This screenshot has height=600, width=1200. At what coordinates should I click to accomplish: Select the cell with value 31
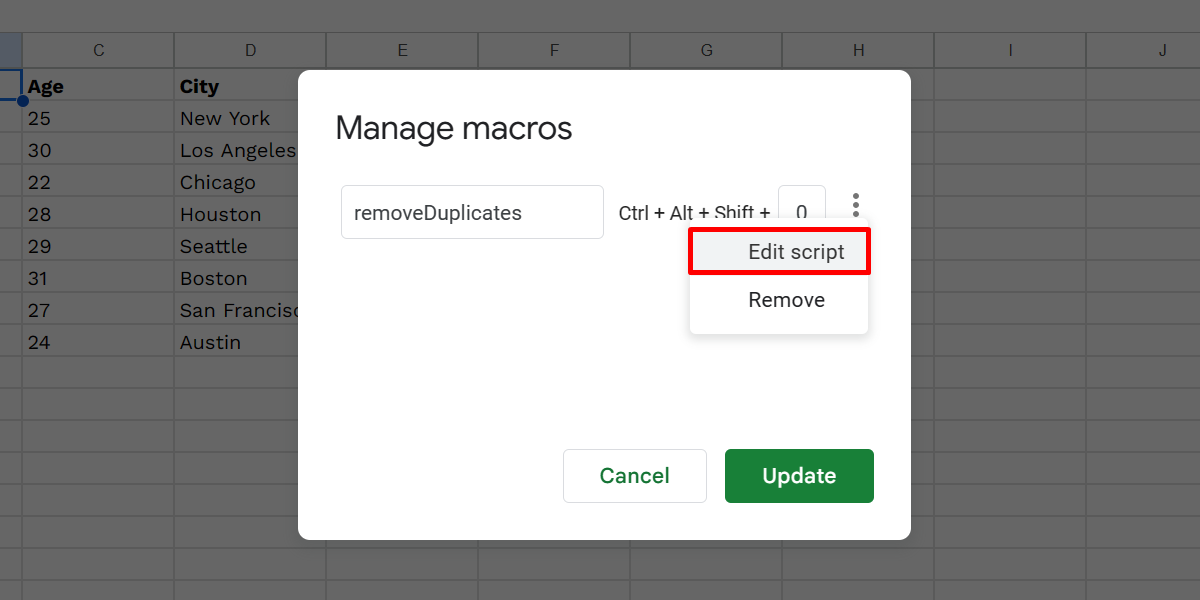click(44, 278)
